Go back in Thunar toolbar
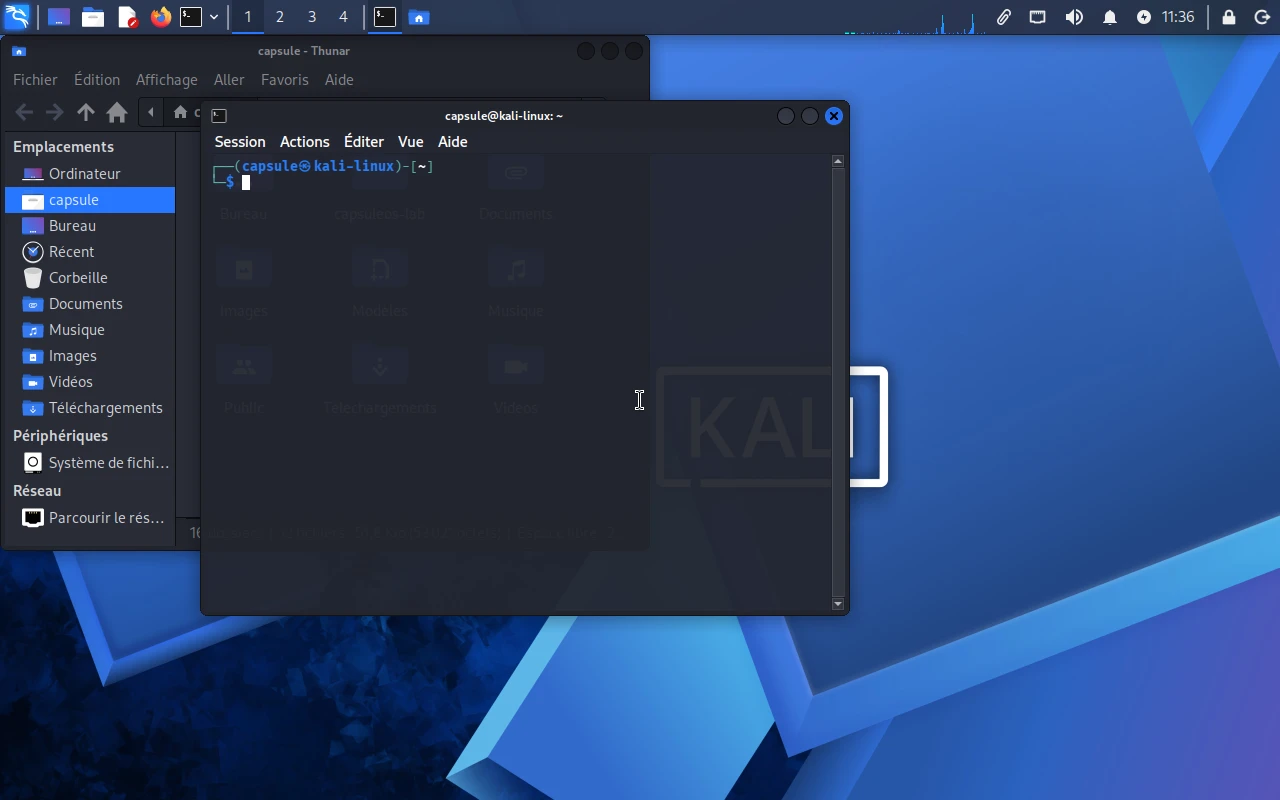The height and width of the screenshot is (800, 1280). click(24, 112)
